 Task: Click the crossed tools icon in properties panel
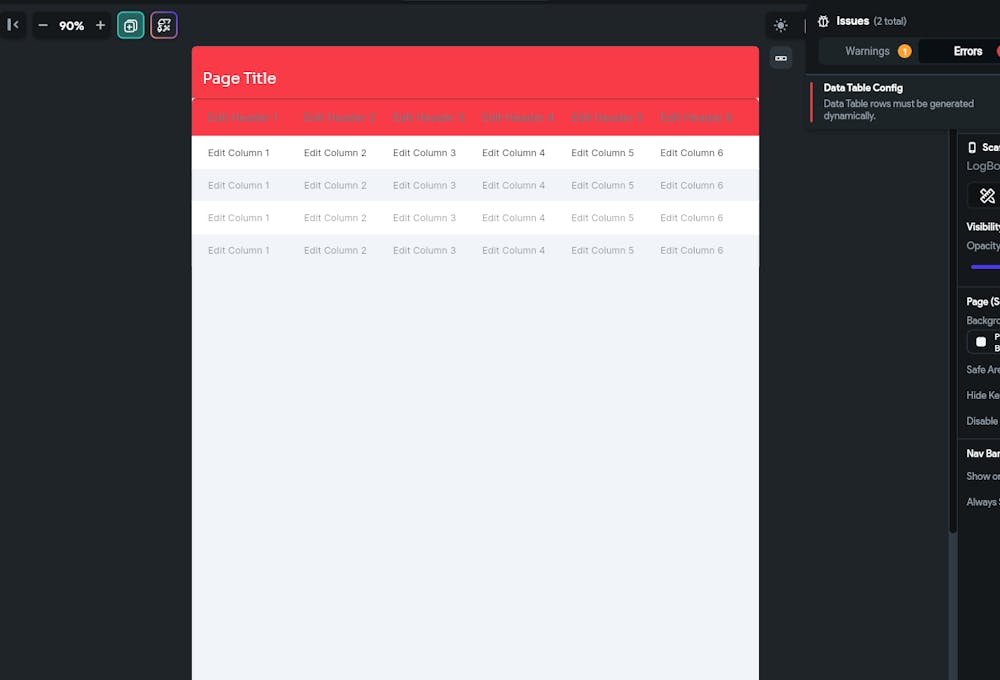pyautogui.click(x=987, y=196)
